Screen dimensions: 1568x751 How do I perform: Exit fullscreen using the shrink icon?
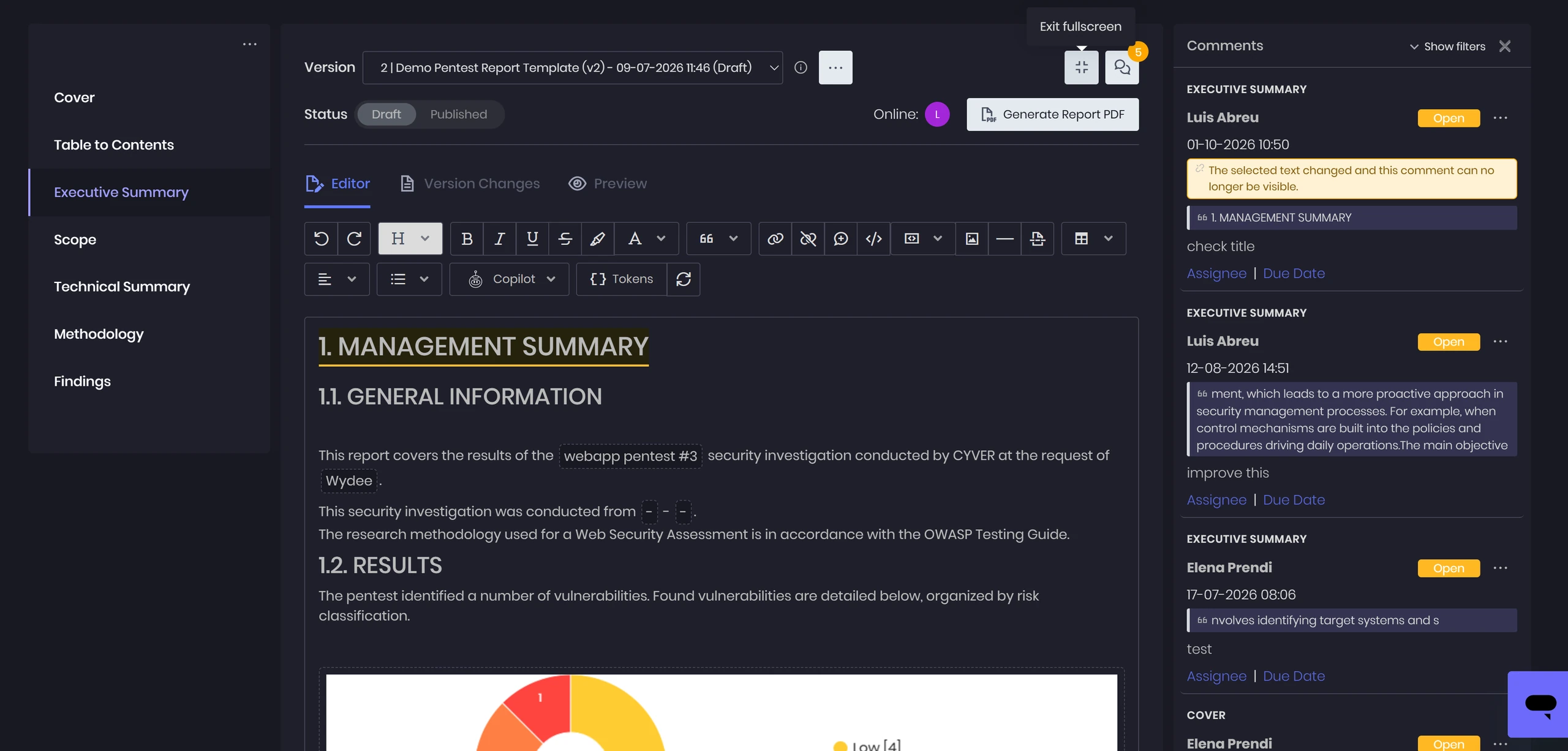1082,67
